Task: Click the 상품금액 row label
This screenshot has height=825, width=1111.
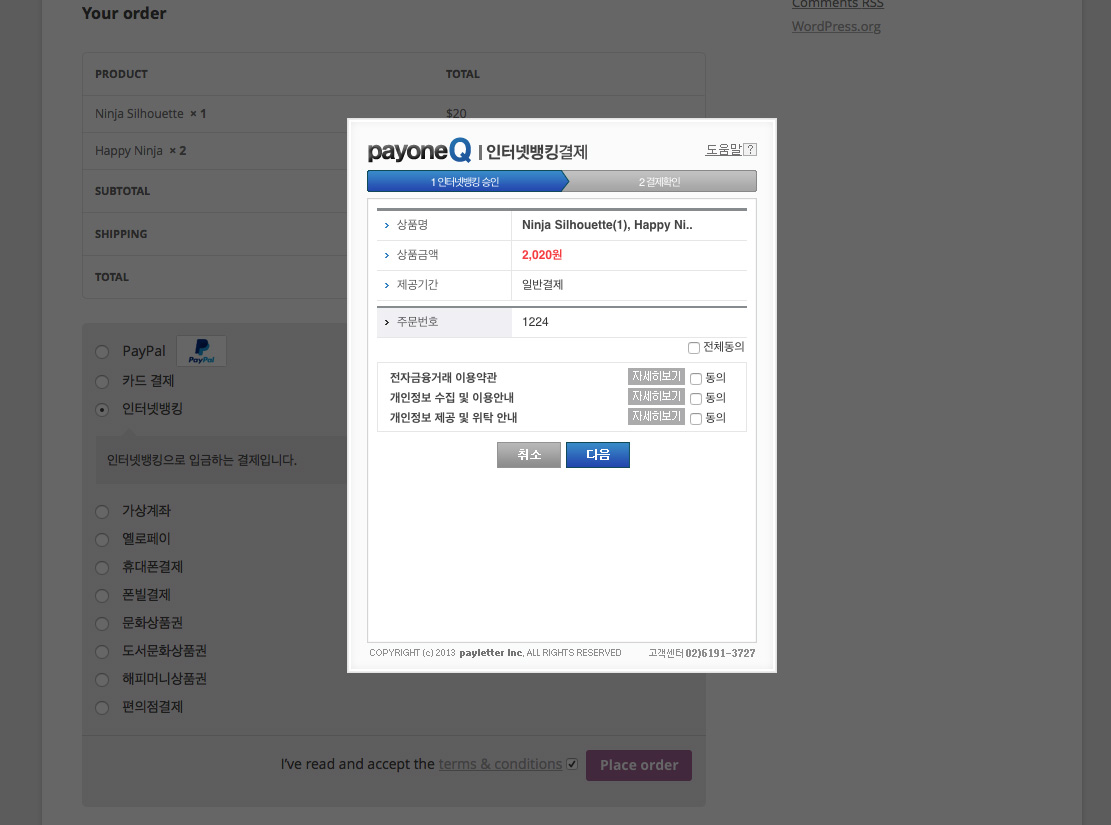Action: tap(417, 255)
